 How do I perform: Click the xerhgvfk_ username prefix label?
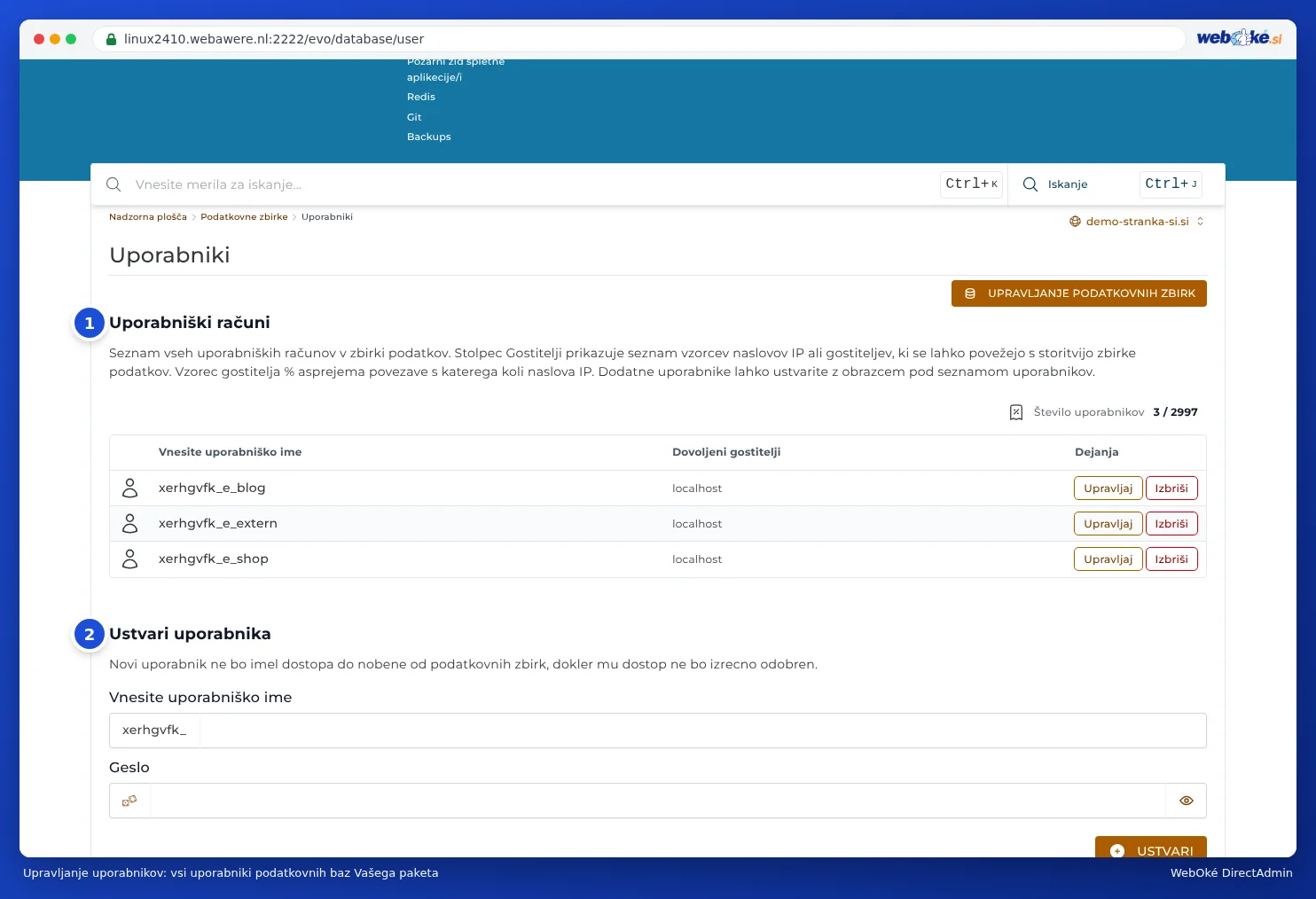[x=154, y=731]
